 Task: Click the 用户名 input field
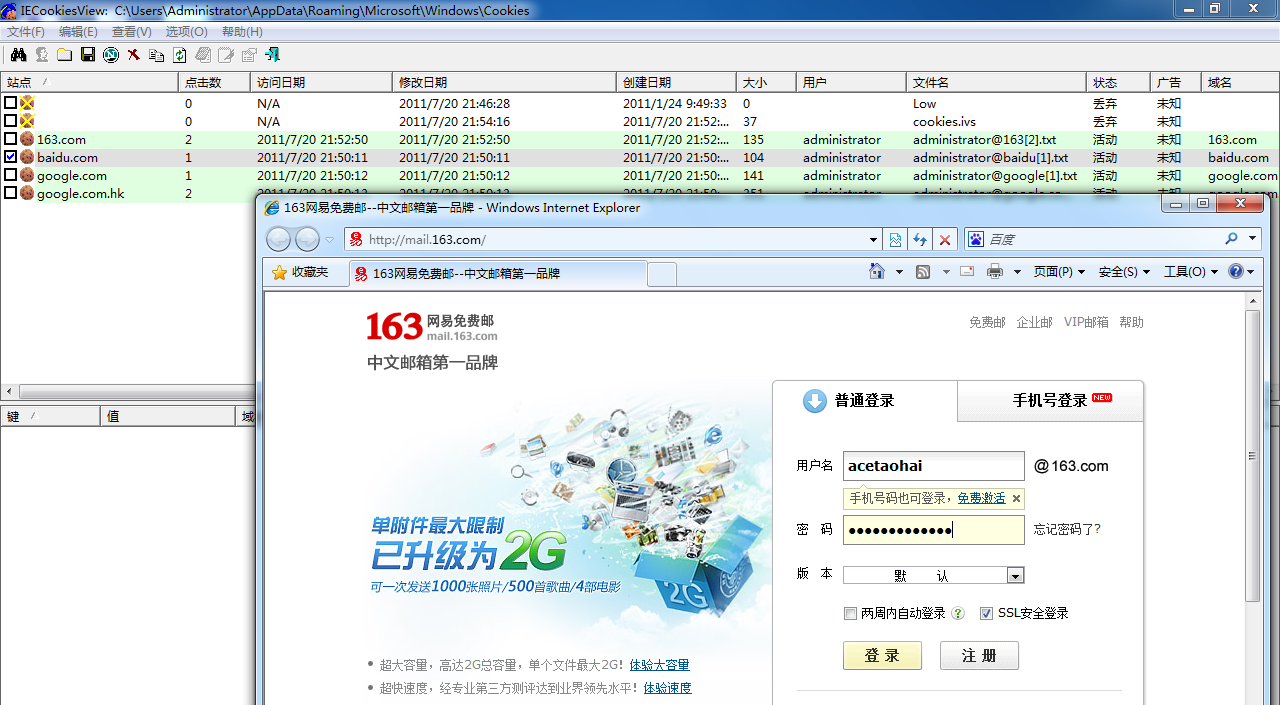[934, 466]
